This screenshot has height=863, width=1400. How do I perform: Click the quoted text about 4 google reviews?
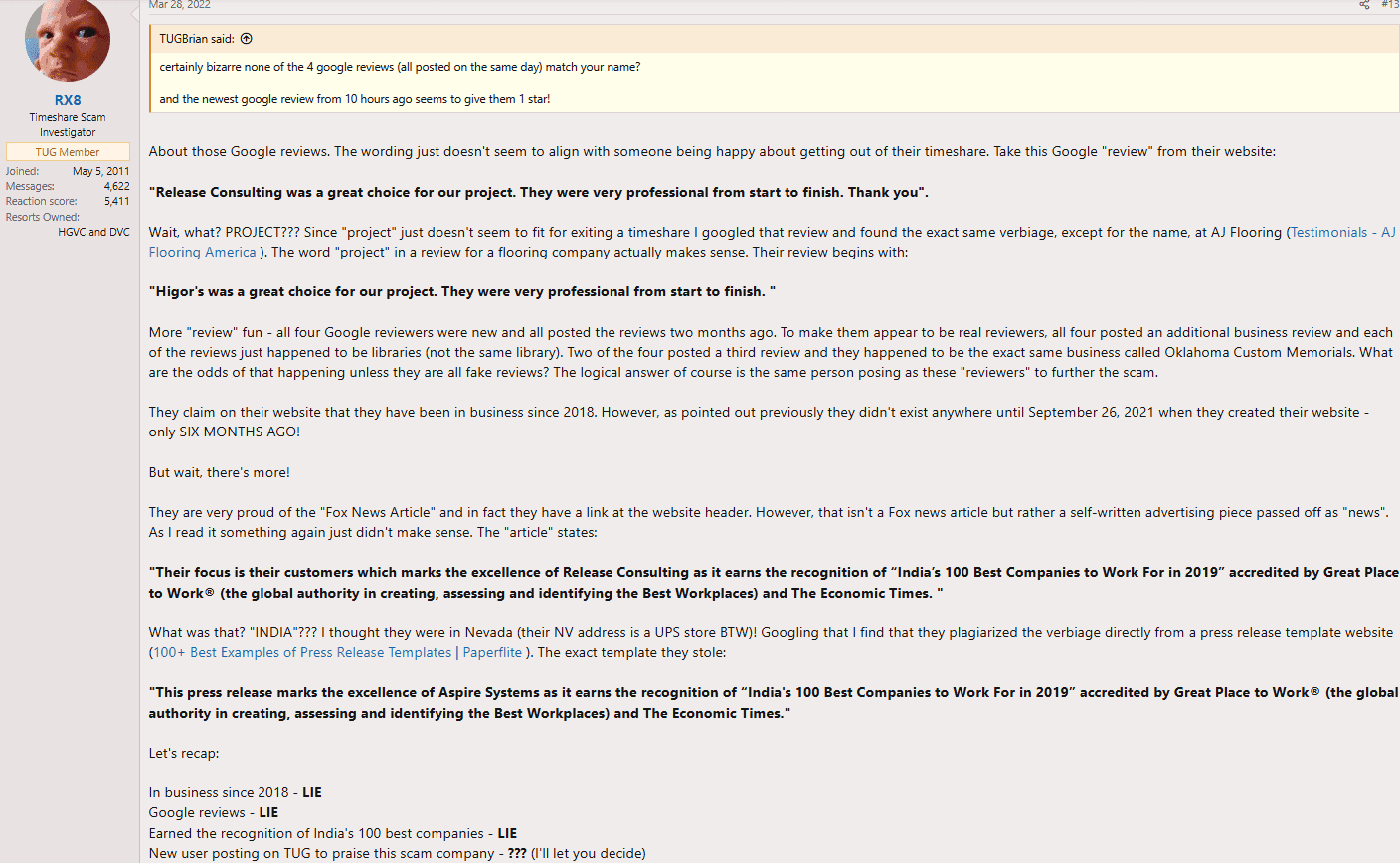click(400, 67)
